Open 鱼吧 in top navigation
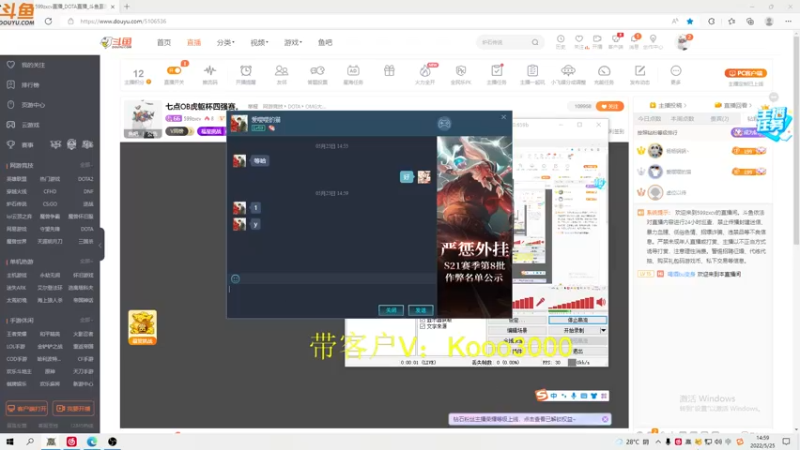This screenshot has width=800, height=450. click(325, 42)
